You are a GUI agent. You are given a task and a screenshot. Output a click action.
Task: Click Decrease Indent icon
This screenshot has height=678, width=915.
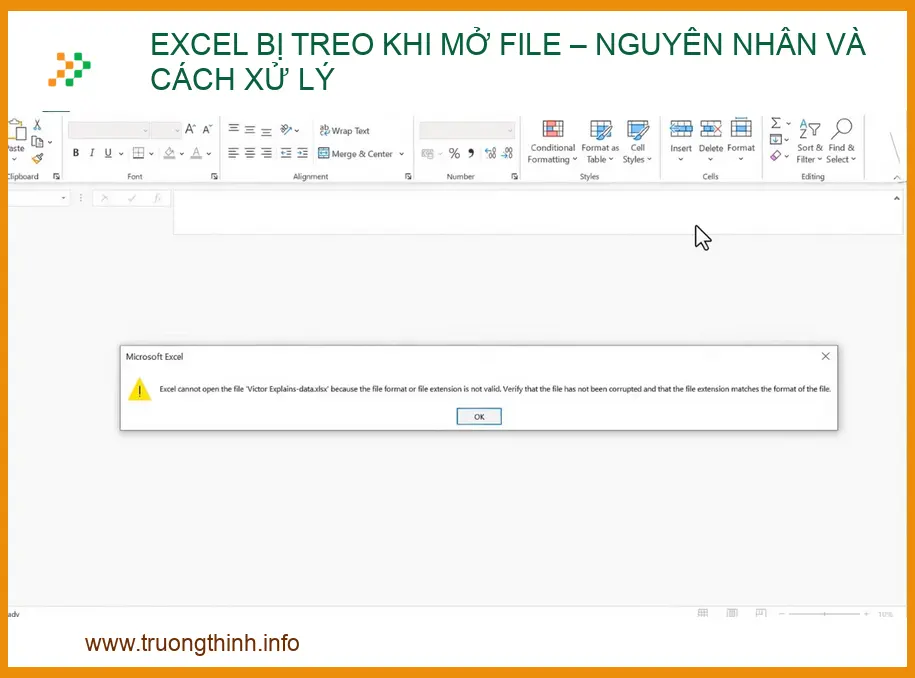[285, 153]
